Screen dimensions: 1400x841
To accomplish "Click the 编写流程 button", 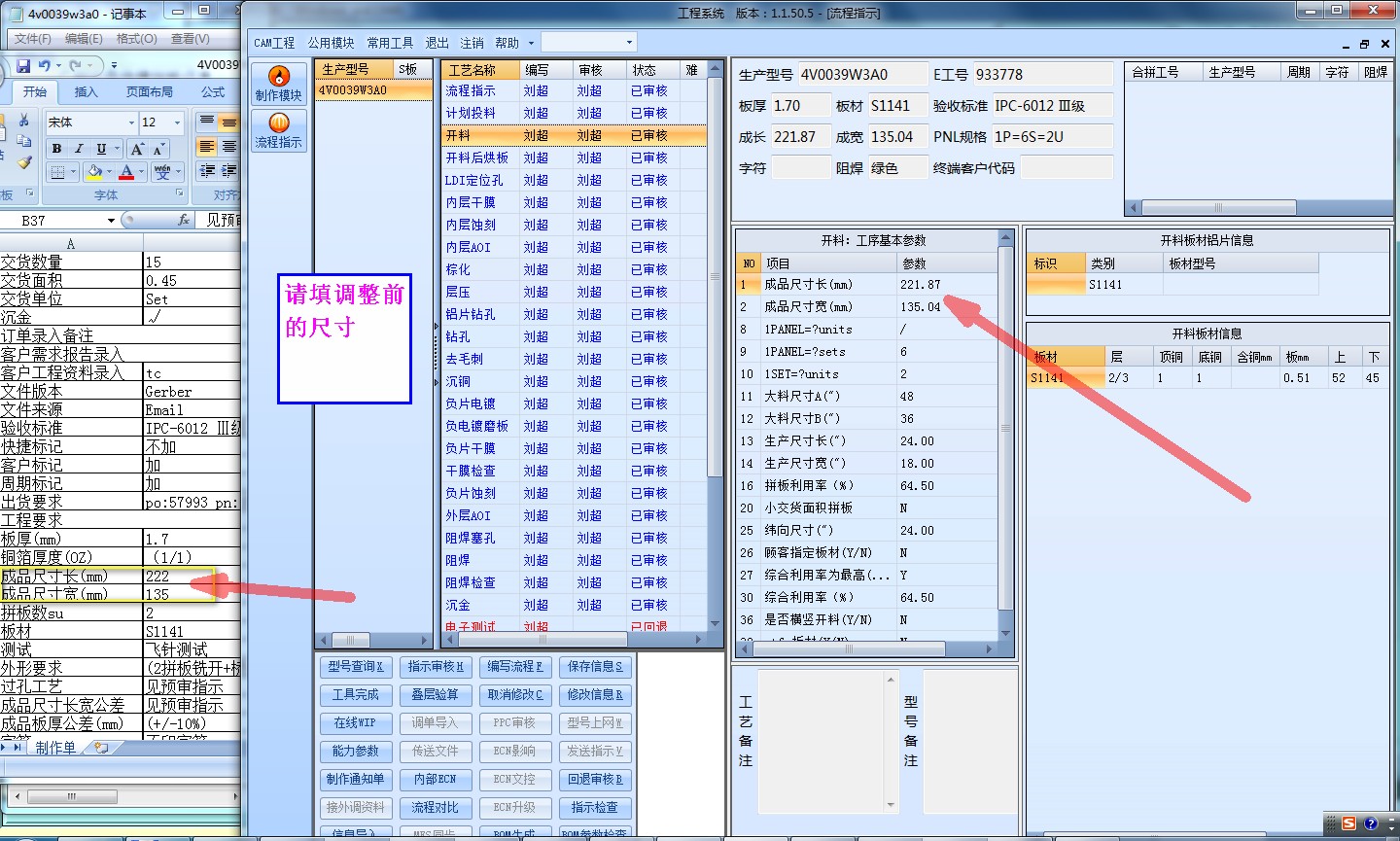I will pyautogui.click(x=514, y=667).
